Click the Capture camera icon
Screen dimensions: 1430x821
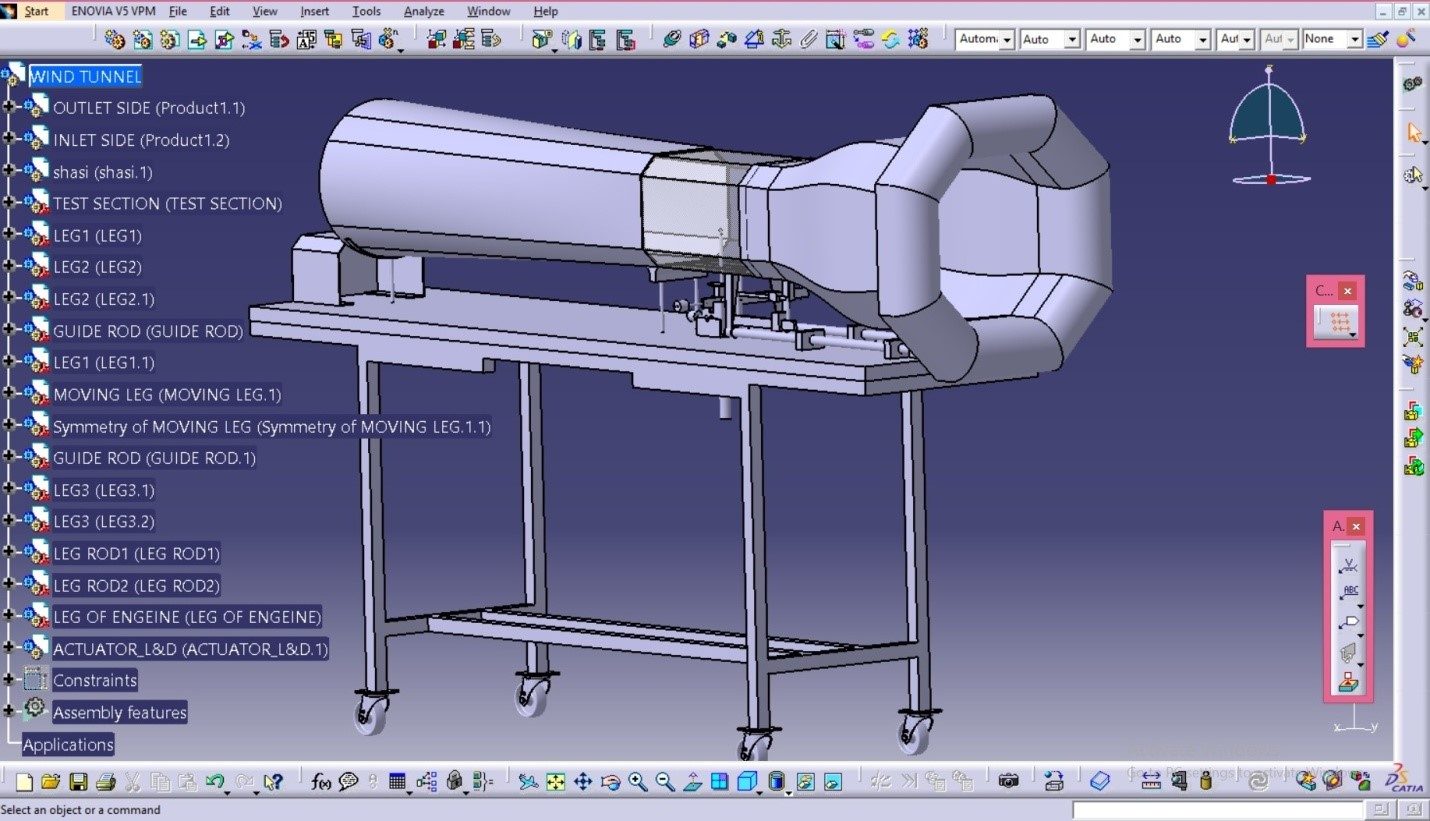(x=1009, y=781)
